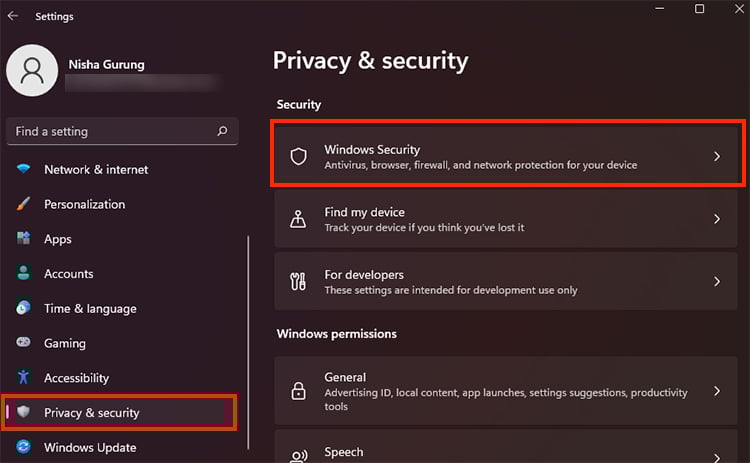Open Gaming settings section
The width and height of the screenshot is (750, 463).
[65, 343]
